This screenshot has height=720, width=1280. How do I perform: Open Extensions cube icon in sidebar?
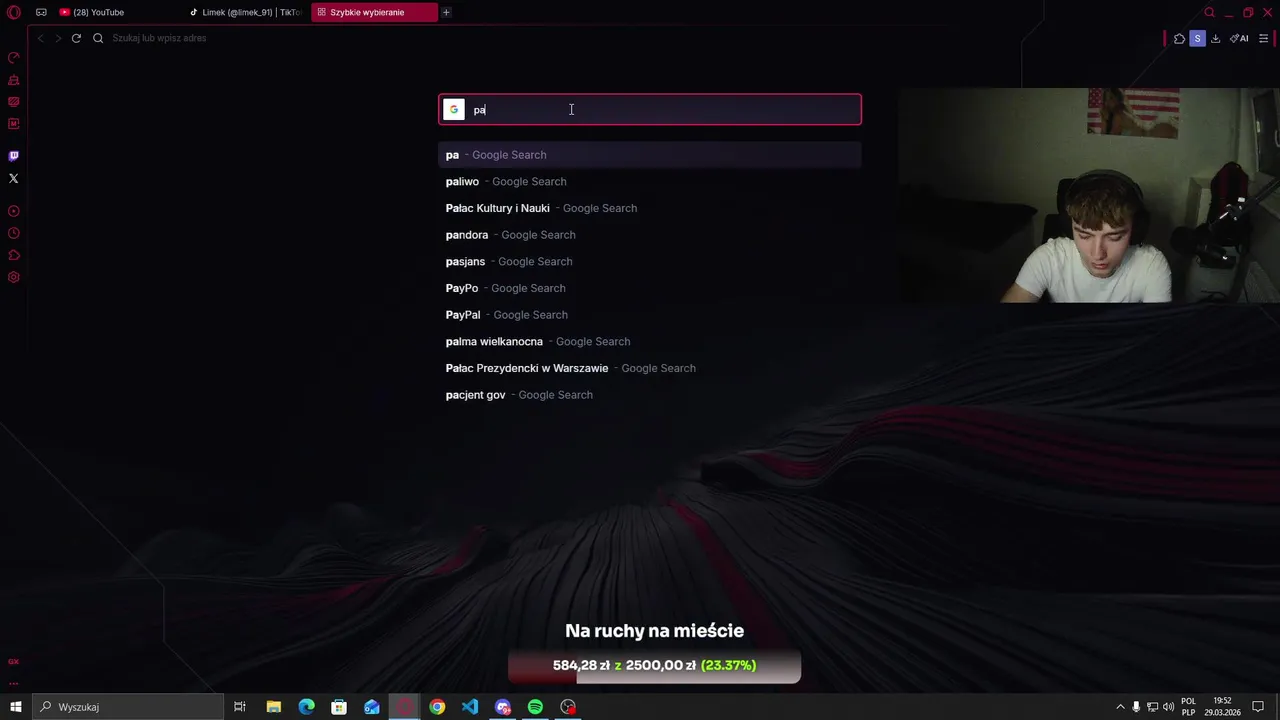14,255
